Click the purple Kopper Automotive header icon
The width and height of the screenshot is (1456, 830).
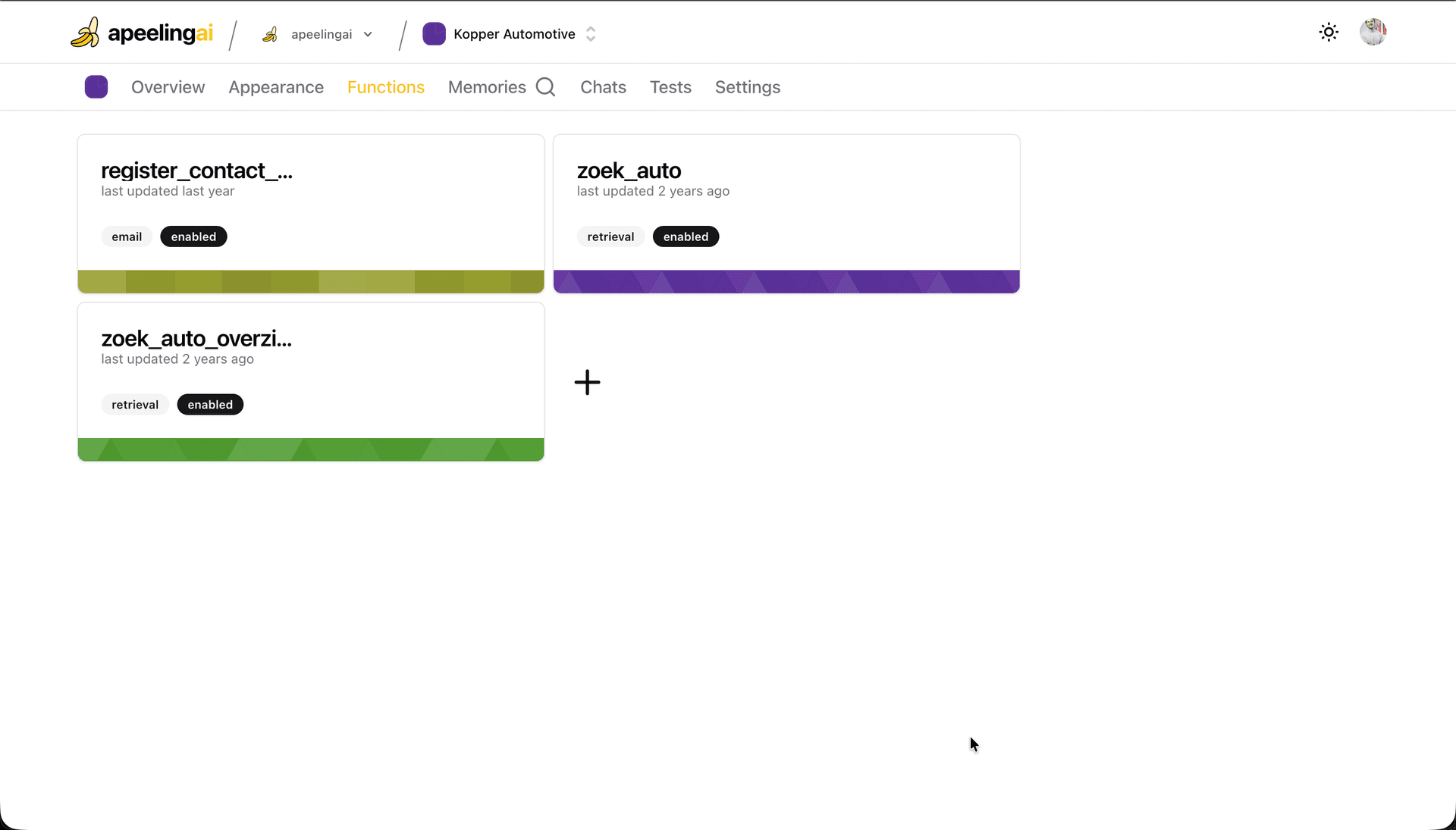(434, 34)
